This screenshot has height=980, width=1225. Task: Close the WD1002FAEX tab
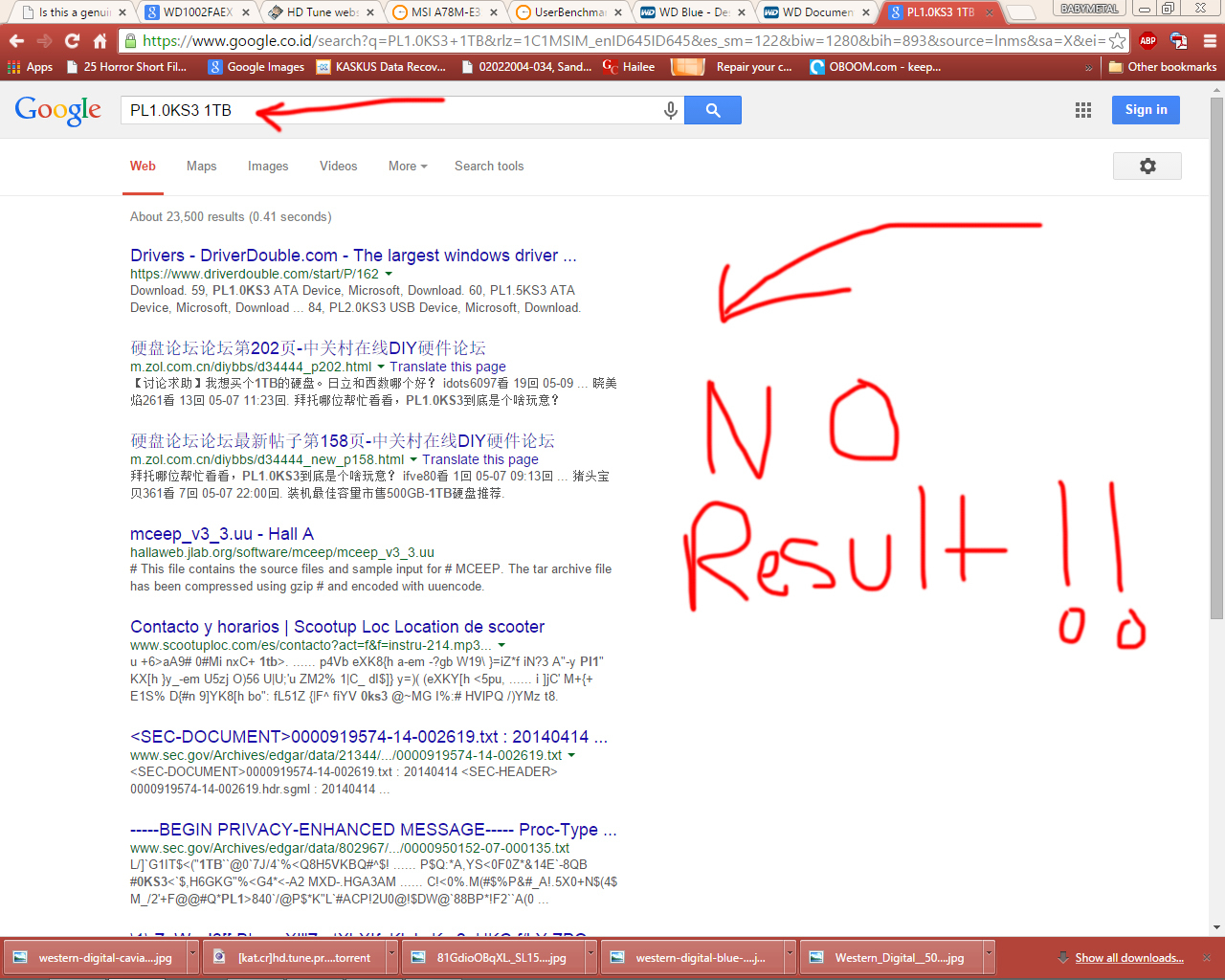246,12
